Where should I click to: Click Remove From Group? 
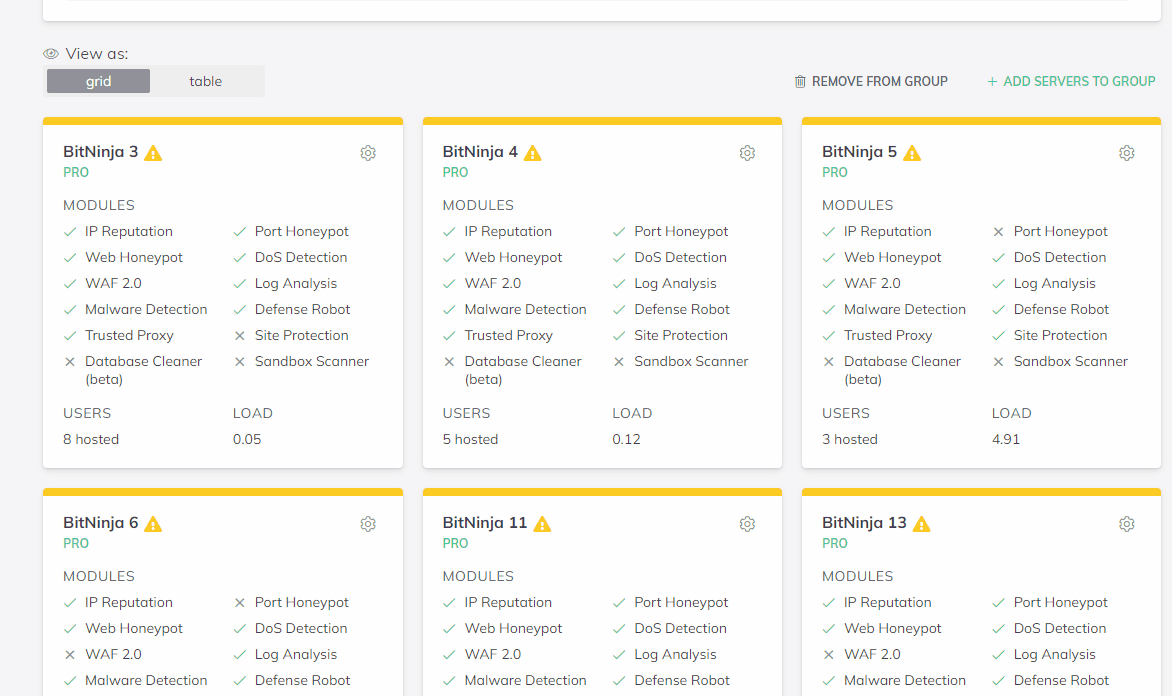[x=871, y=81]
